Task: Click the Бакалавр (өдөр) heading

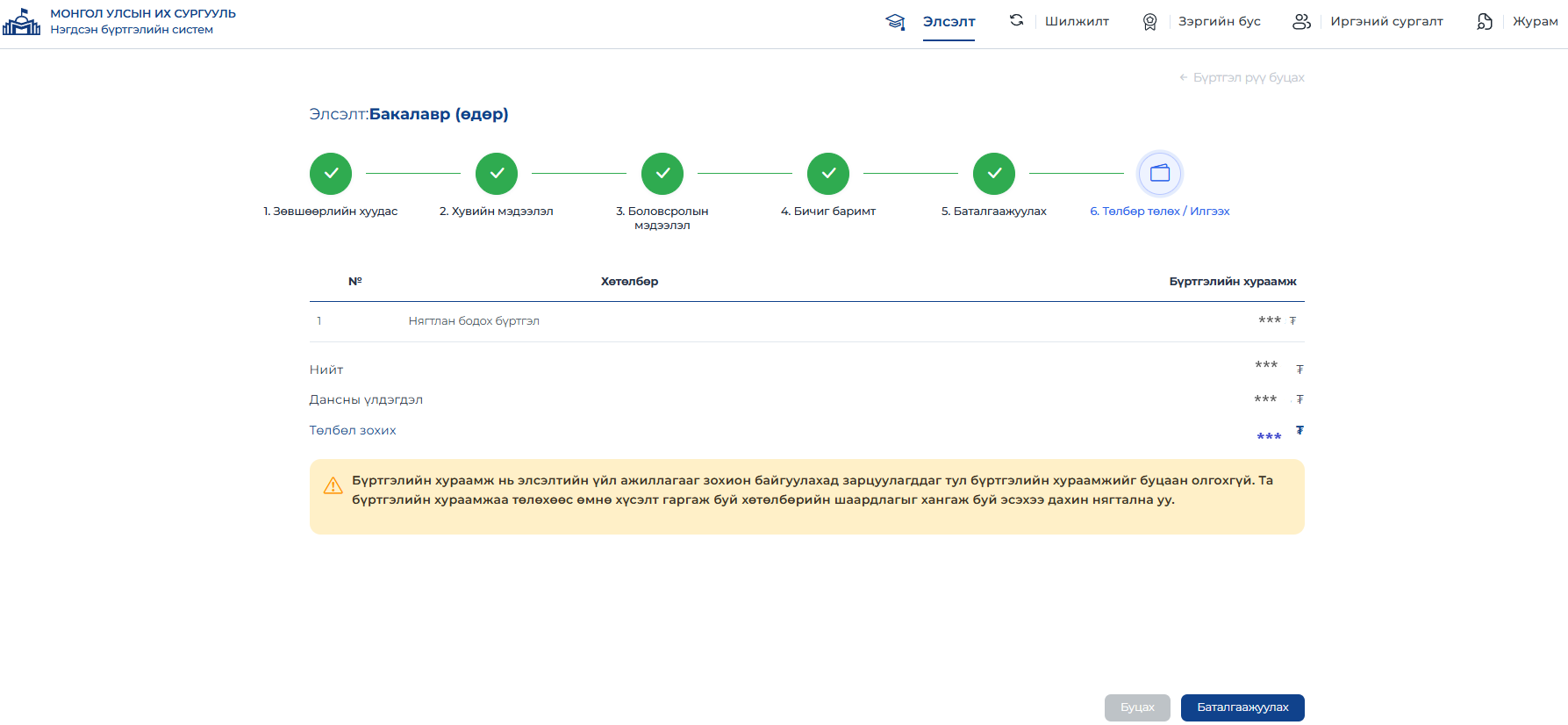Action: 439,114
